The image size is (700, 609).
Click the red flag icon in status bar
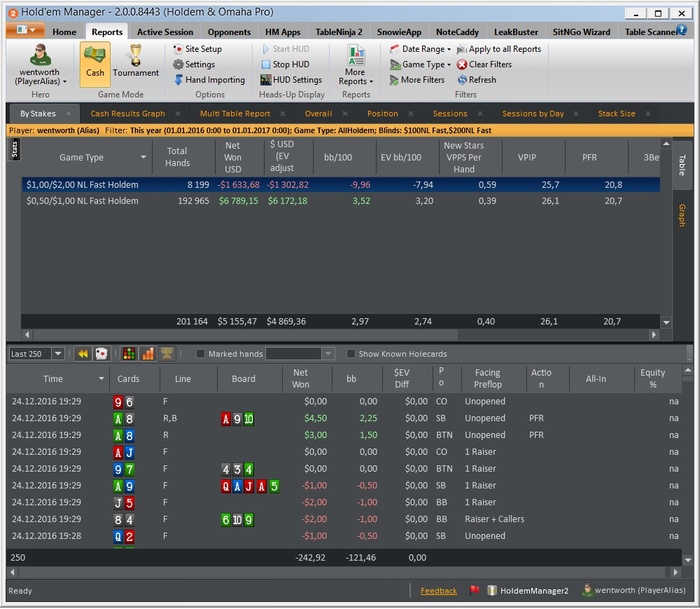pos(475,590)
